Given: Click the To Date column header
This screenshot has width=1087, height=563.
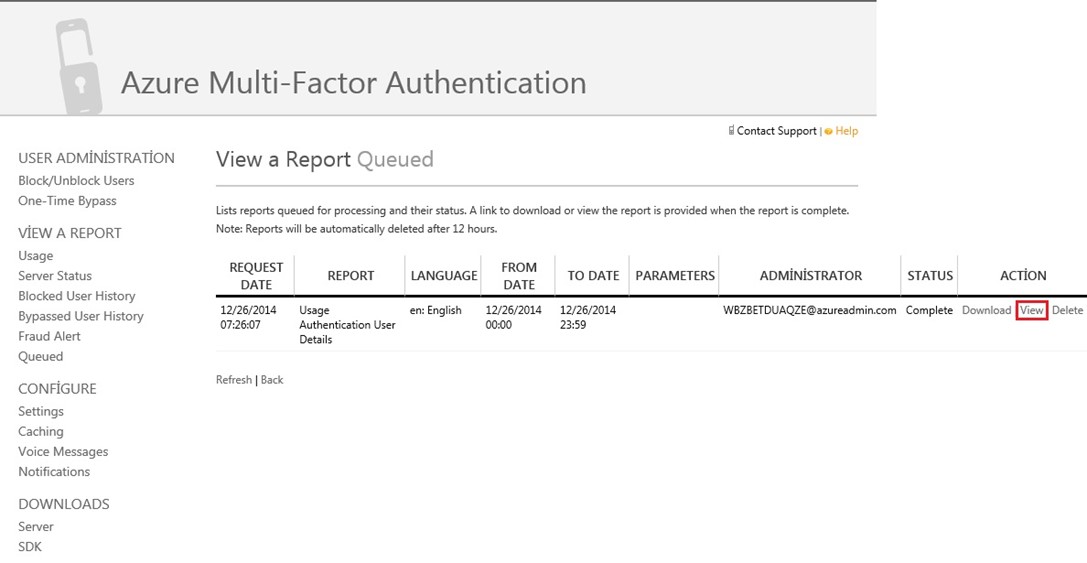Looking at the screenshot, I should pyautogui.click(x=593, y=275).
